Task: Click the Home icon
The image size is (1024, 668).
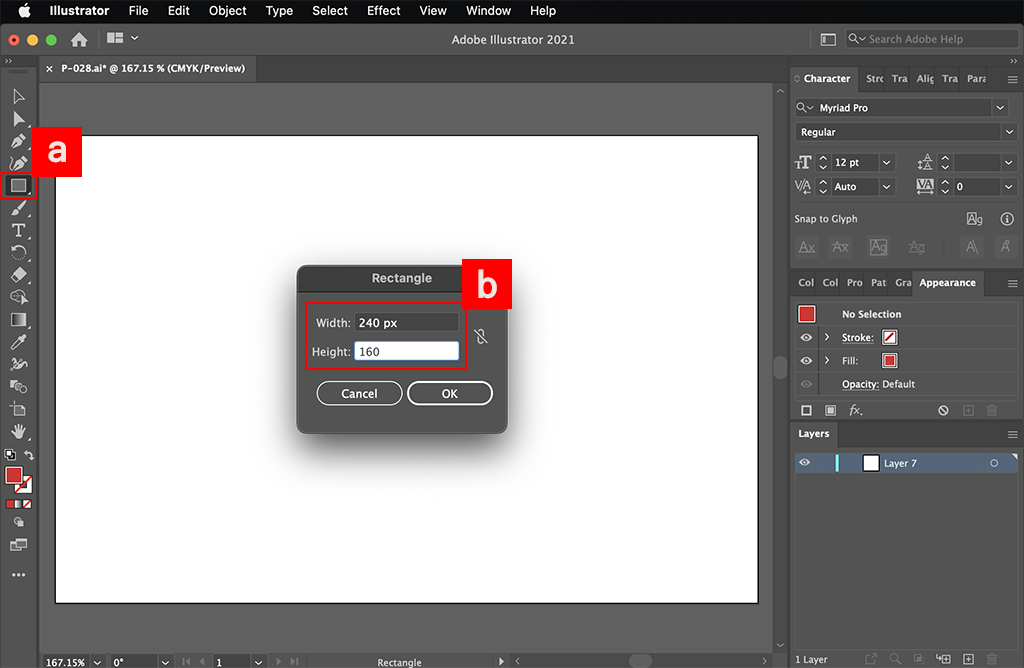Action: (x=79, y=39)
